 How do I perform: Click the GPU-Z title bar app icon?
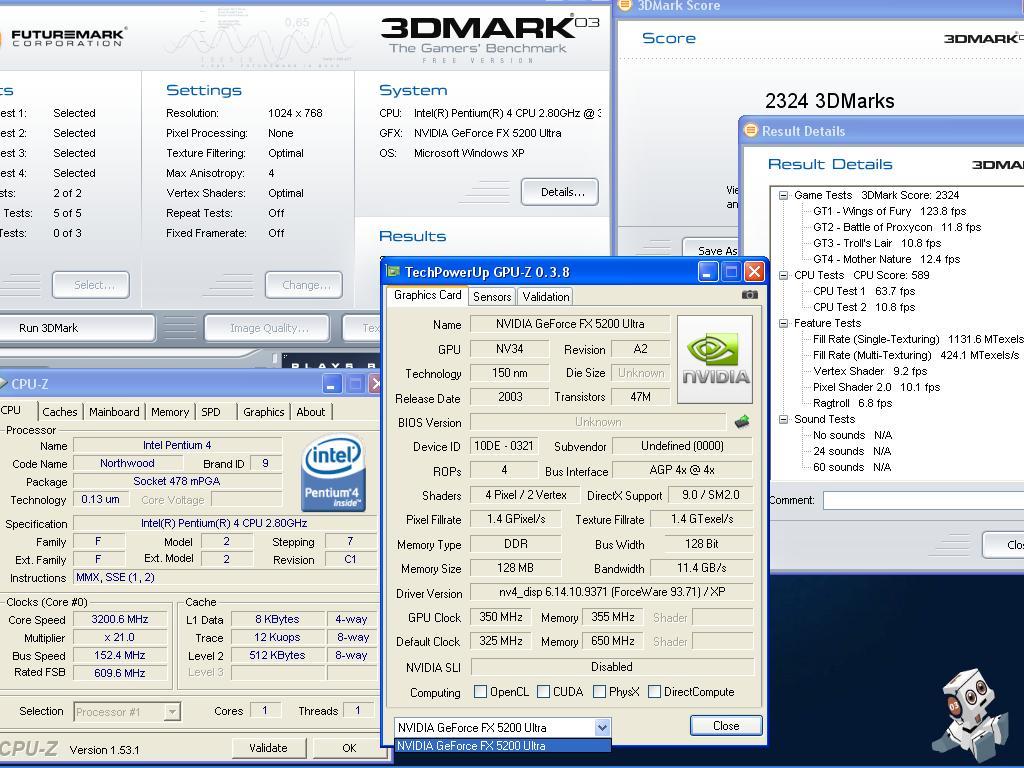tap(392, 272)
